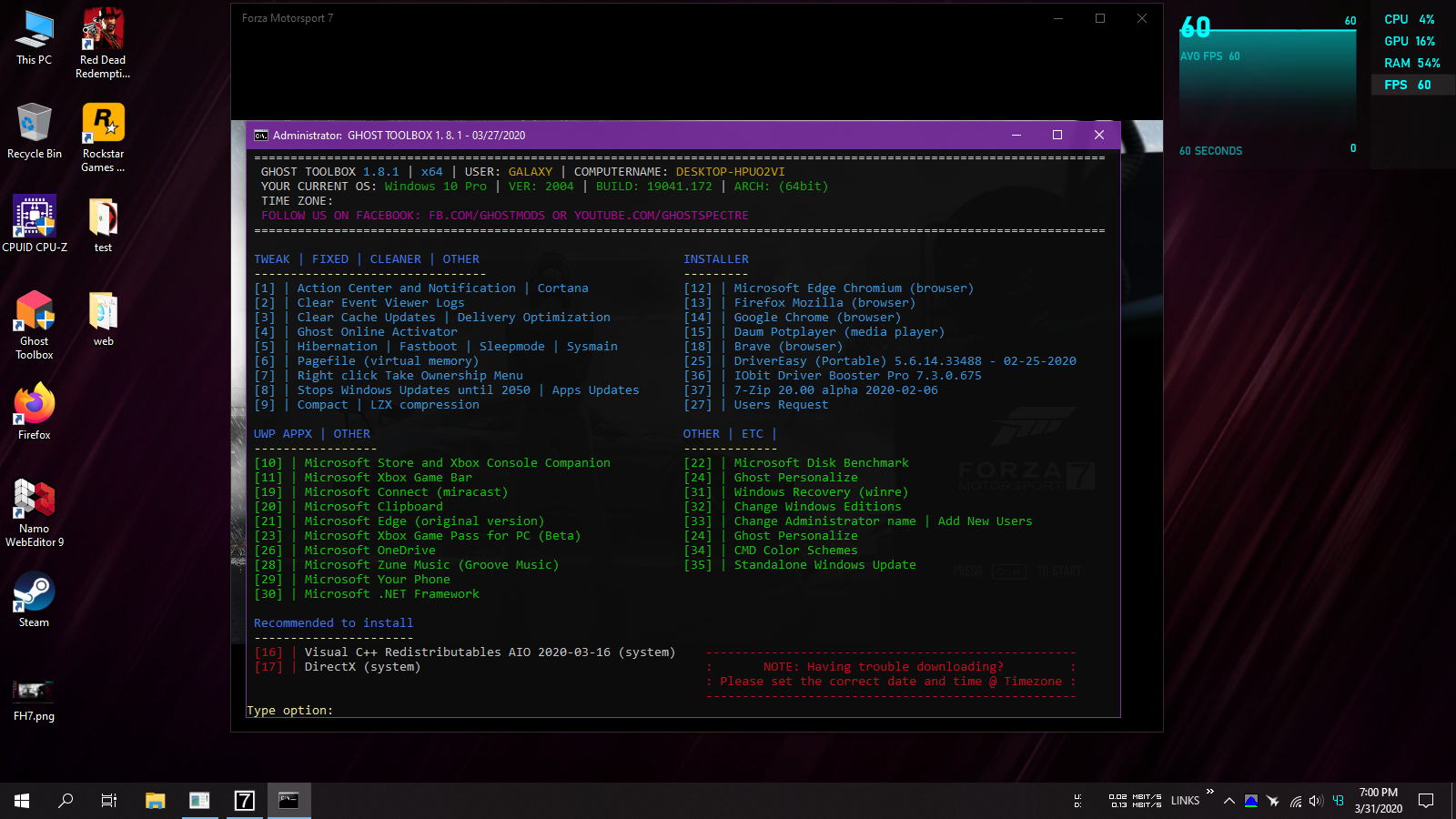Screen dimensions: 1456x819
Task: Switch to RAM in the performance overlay
Action: tap(1411, 63)
